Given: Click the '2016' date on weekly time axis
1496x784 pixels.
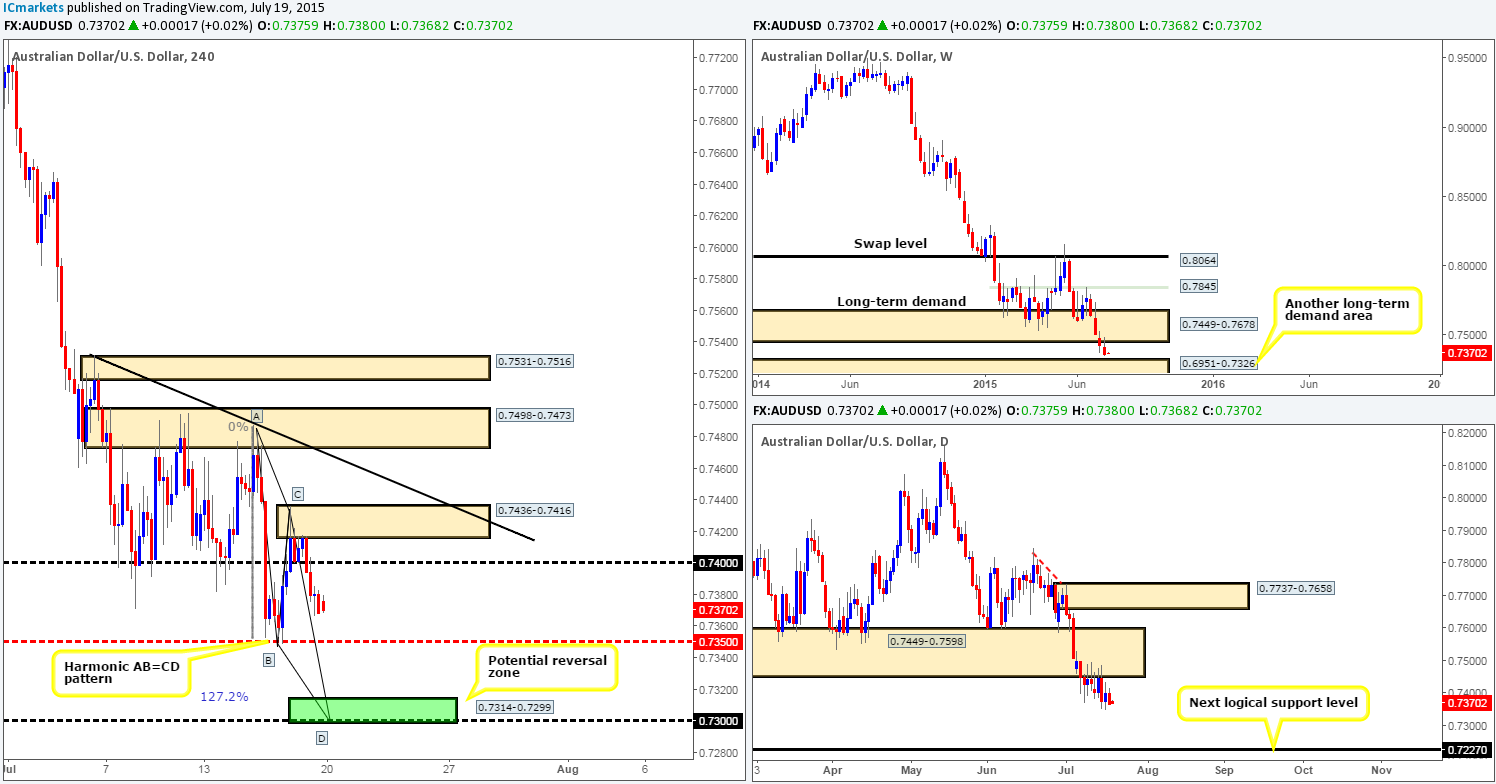Looking at the screenshot, I should [x=1212, y=383].
